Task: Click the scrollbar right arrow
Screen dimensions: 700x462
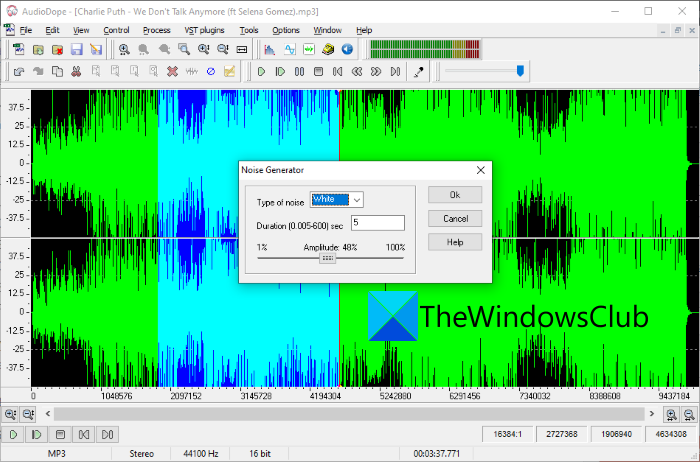Action: click(652, 414)
